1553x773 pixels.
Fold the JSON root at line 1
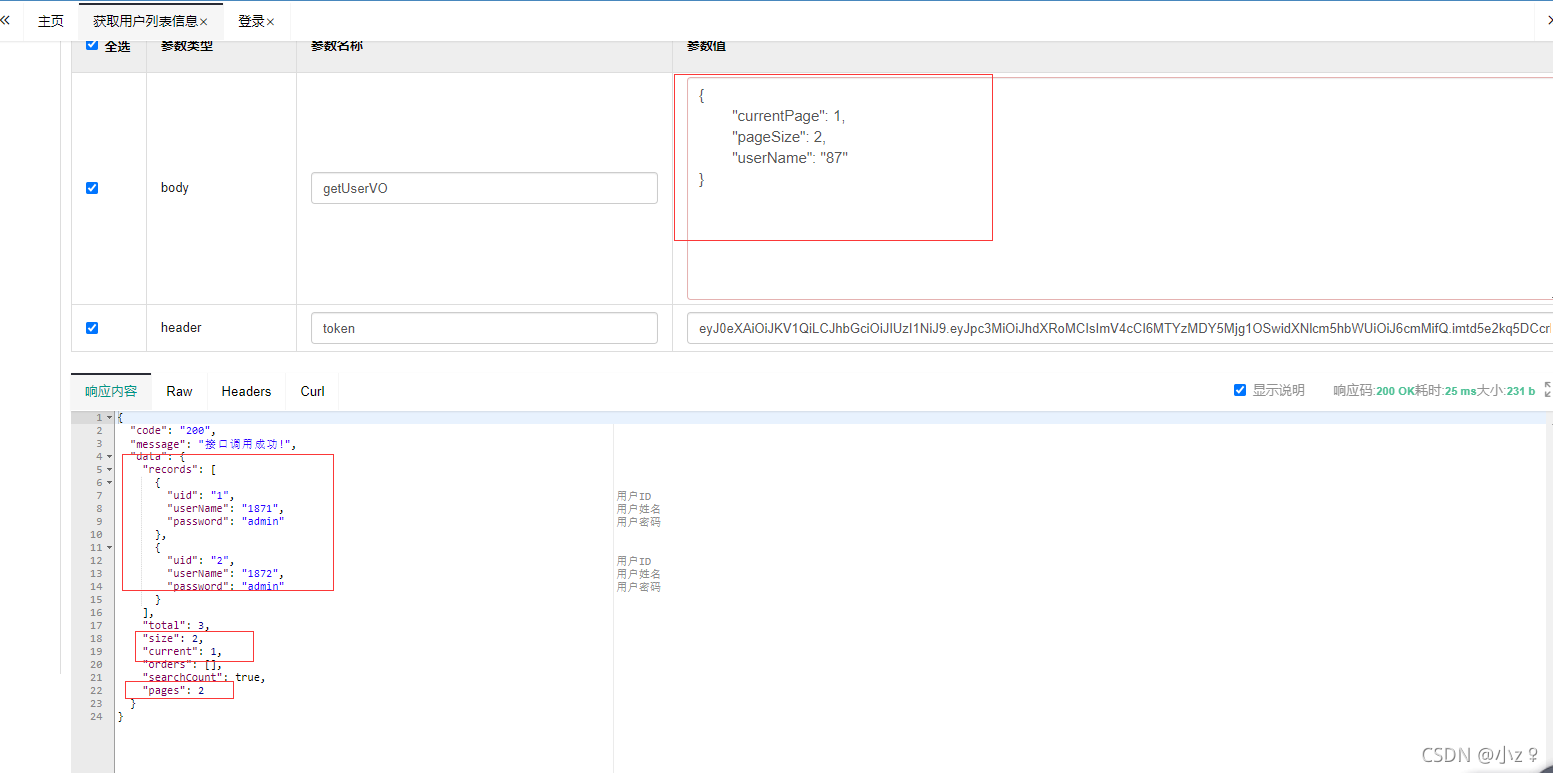pyautogui.click(x=109, y=417)
